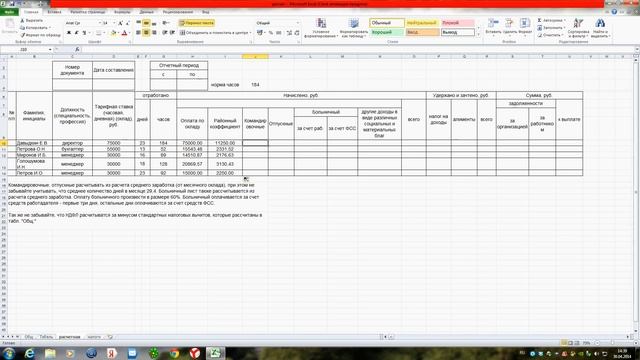Viewport: 640px width, 360px height.
Task: Align text to the left
Action: [x=139, y=33]
